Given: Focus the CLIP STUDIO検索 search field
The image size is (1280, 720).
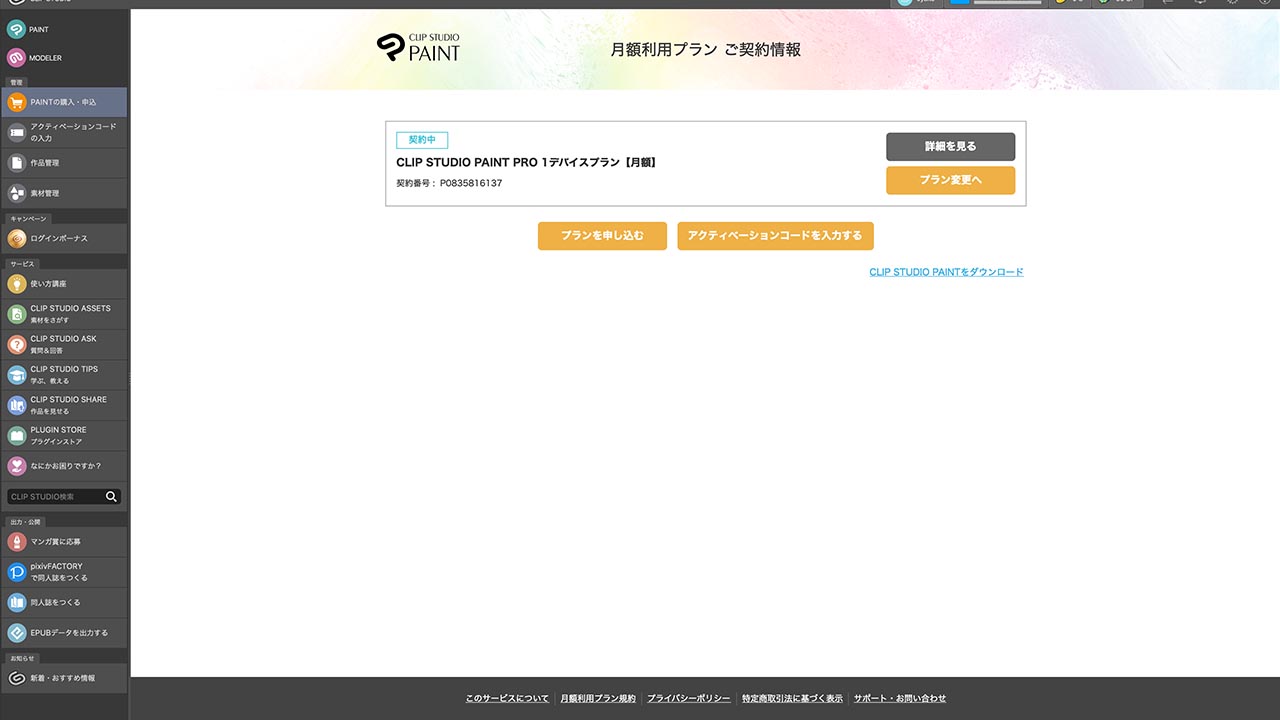Looking at the screenshot, I should point(55,497).
